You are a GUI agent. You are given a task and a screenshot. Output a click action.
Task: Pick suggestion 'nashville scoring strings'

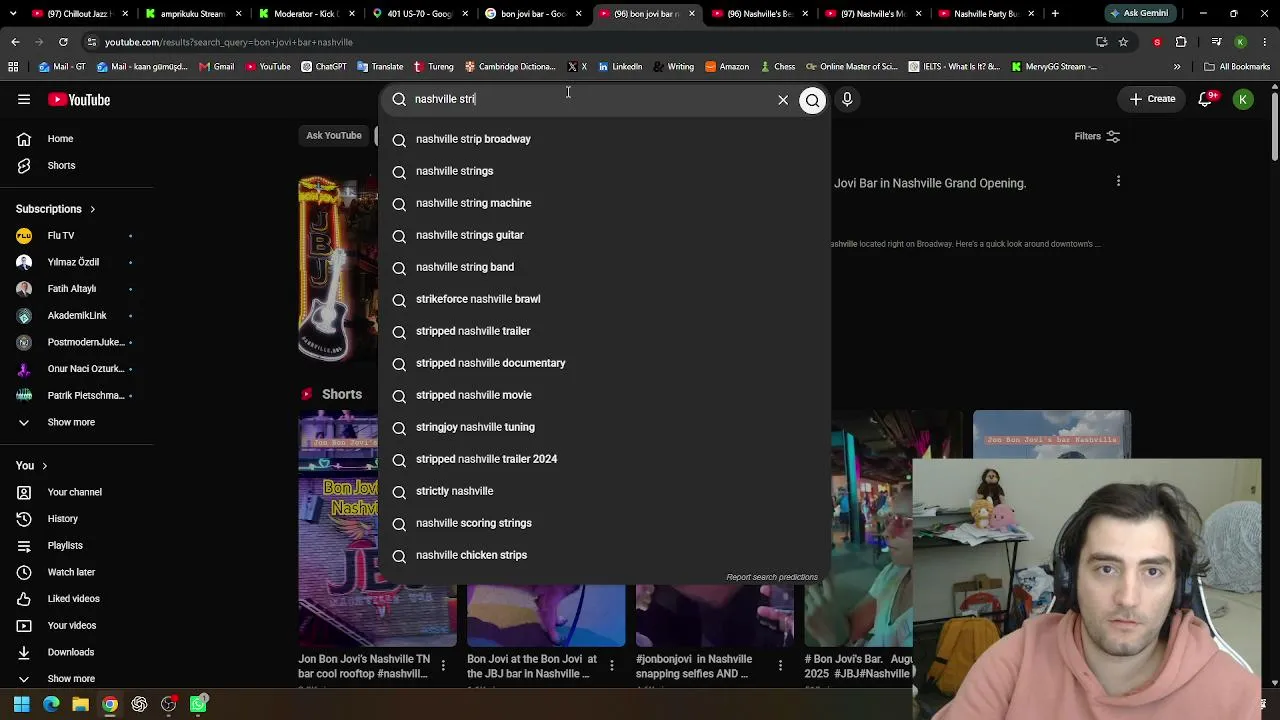[604, 523]
